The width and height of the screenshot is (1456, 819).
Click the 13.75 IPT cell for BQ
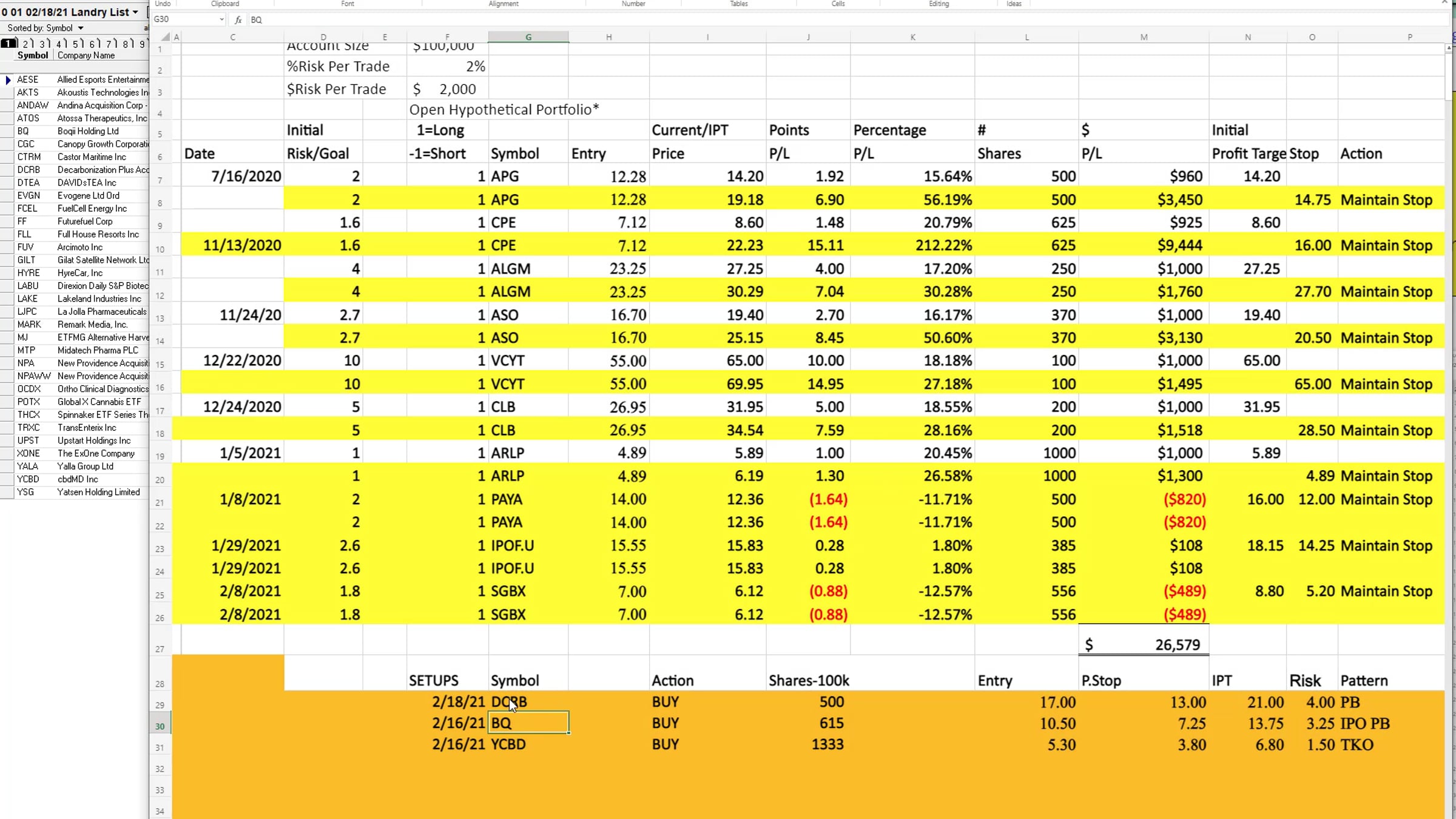click(x=1247, y=723)
